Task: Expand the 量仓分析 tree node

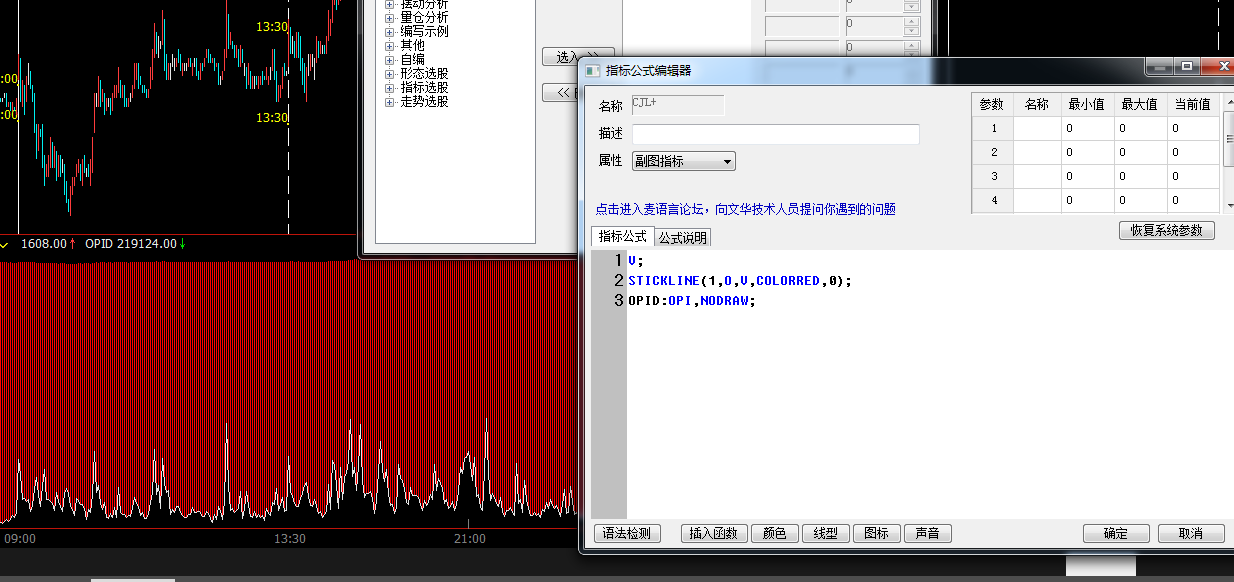Action: tap(390, 18)
